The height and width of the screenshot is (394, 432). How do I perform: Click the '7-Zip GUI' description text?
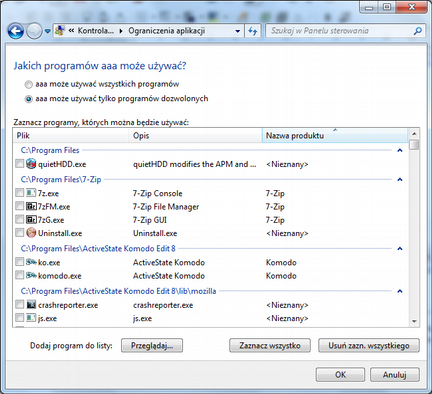coord(150,220)
